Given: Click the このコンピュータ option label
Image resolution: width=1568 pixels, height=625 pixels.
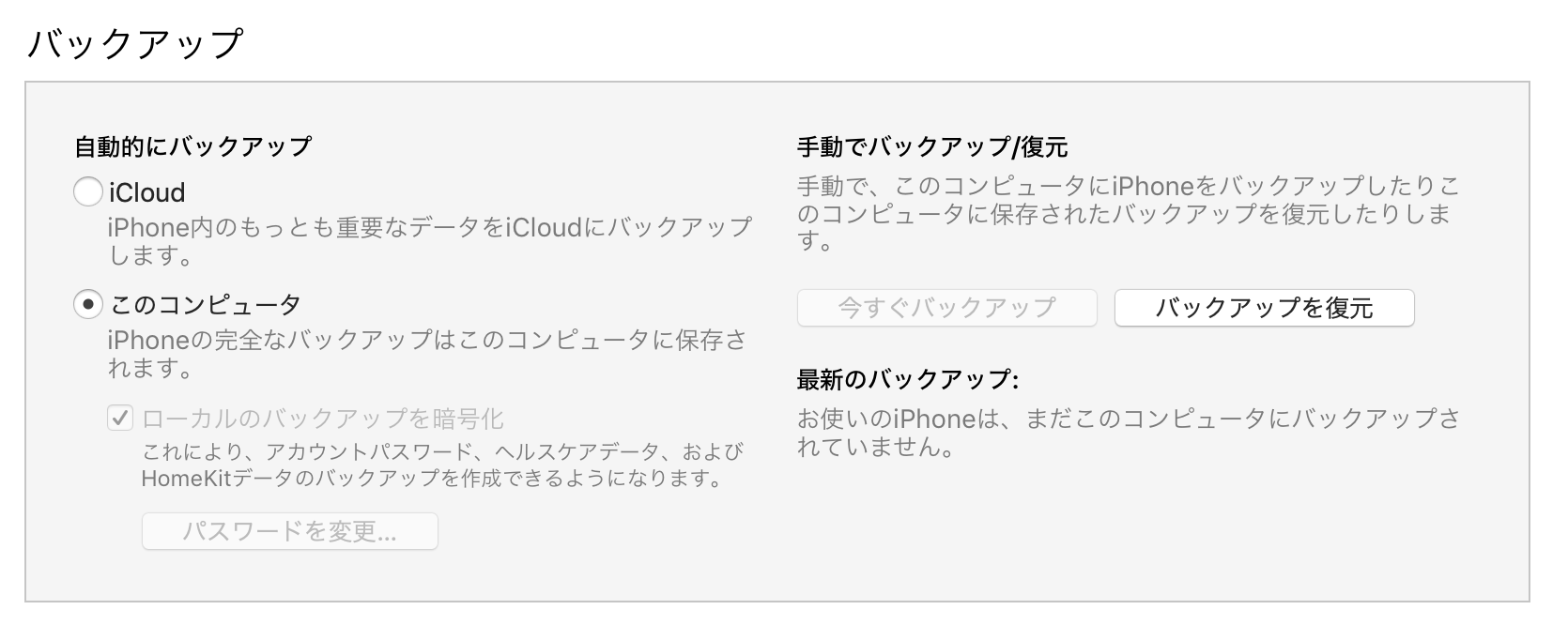Looking at the screenshot, I should click(206, 304).
